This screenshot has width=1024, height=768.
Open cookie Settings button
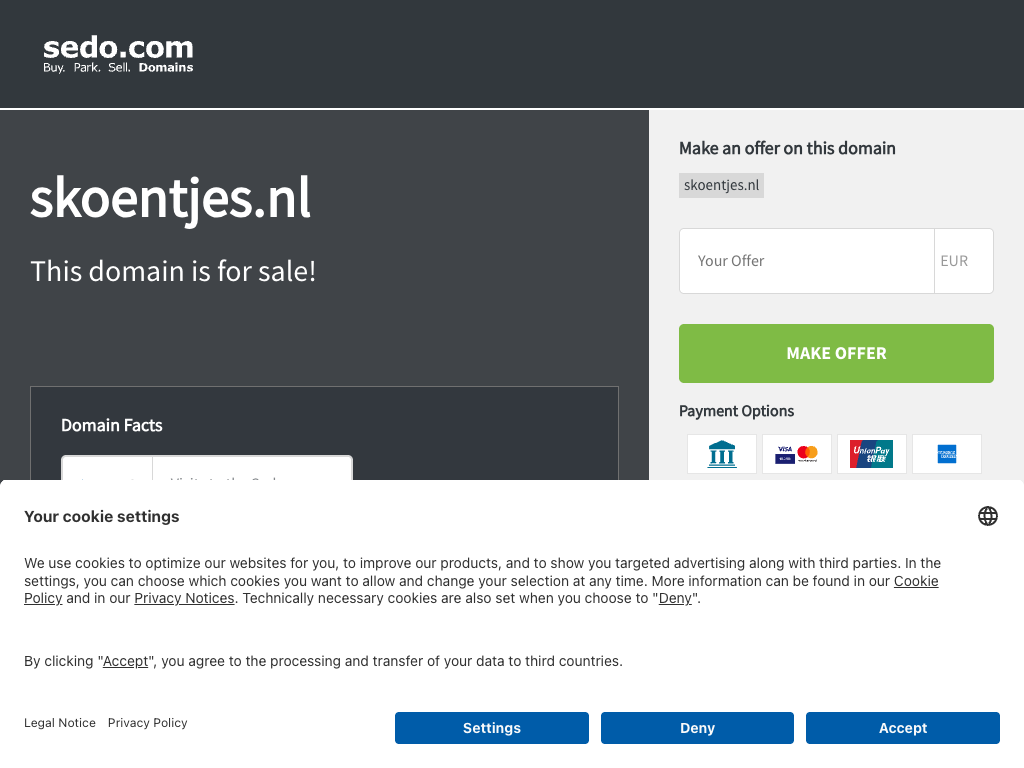492,728
